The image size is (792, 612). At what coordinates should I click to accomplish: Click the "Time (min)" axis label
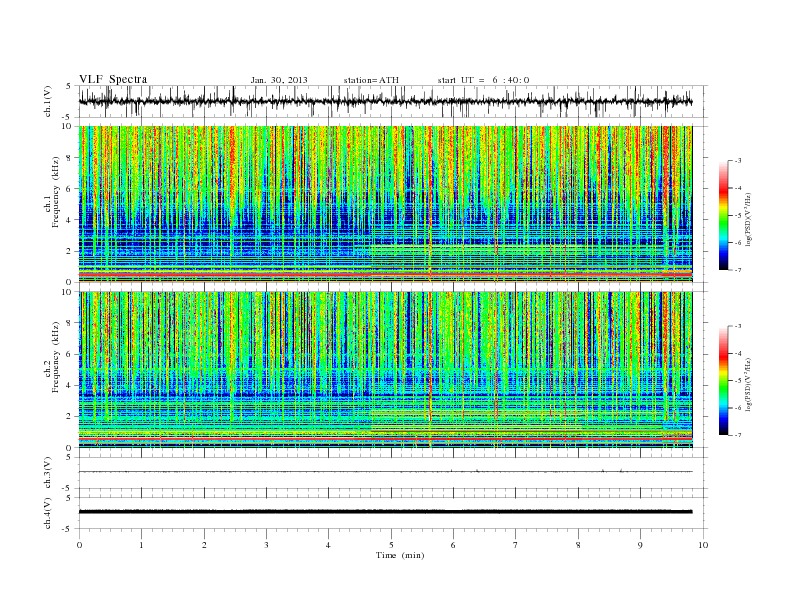[x=400, y=555]
